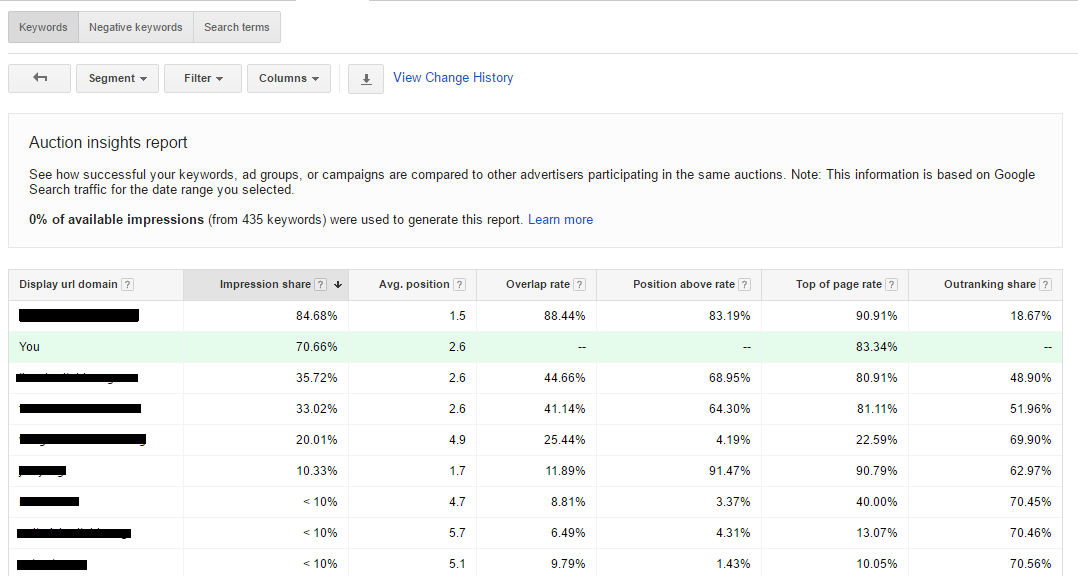Sort by Overlap rate column header

[x=538, y=285]
